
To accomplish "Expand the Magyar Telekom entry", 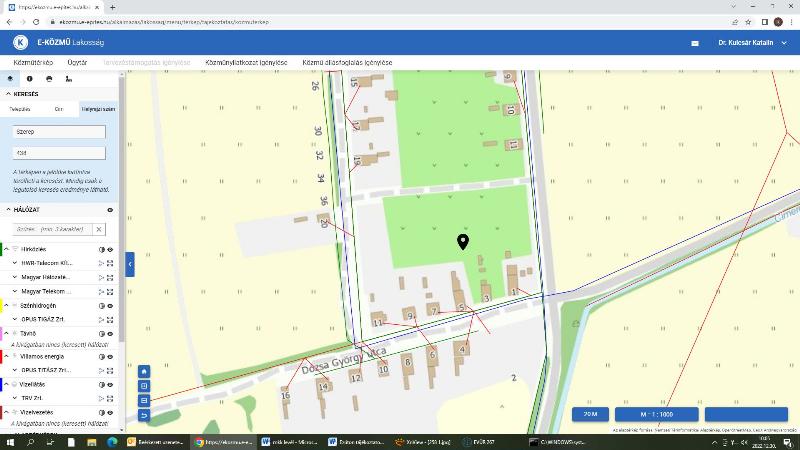I will tap(15, 291).
